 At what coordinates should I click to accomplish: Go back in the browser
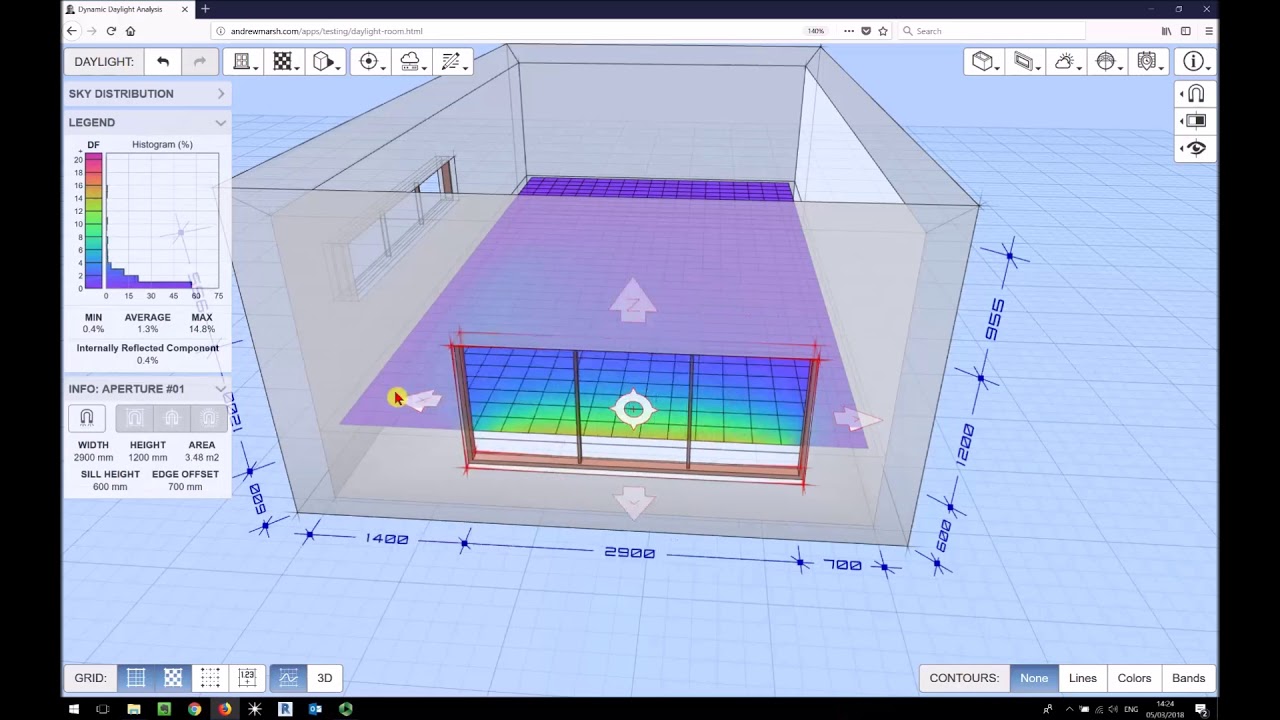71,31
